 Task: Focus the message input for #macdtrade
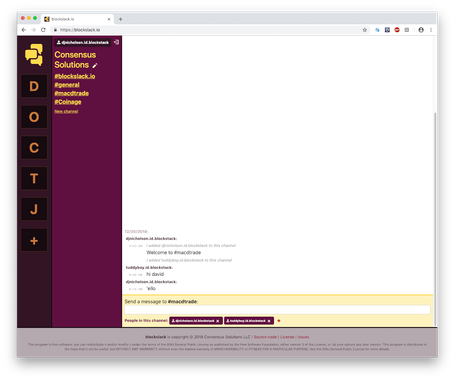point(277,310)
